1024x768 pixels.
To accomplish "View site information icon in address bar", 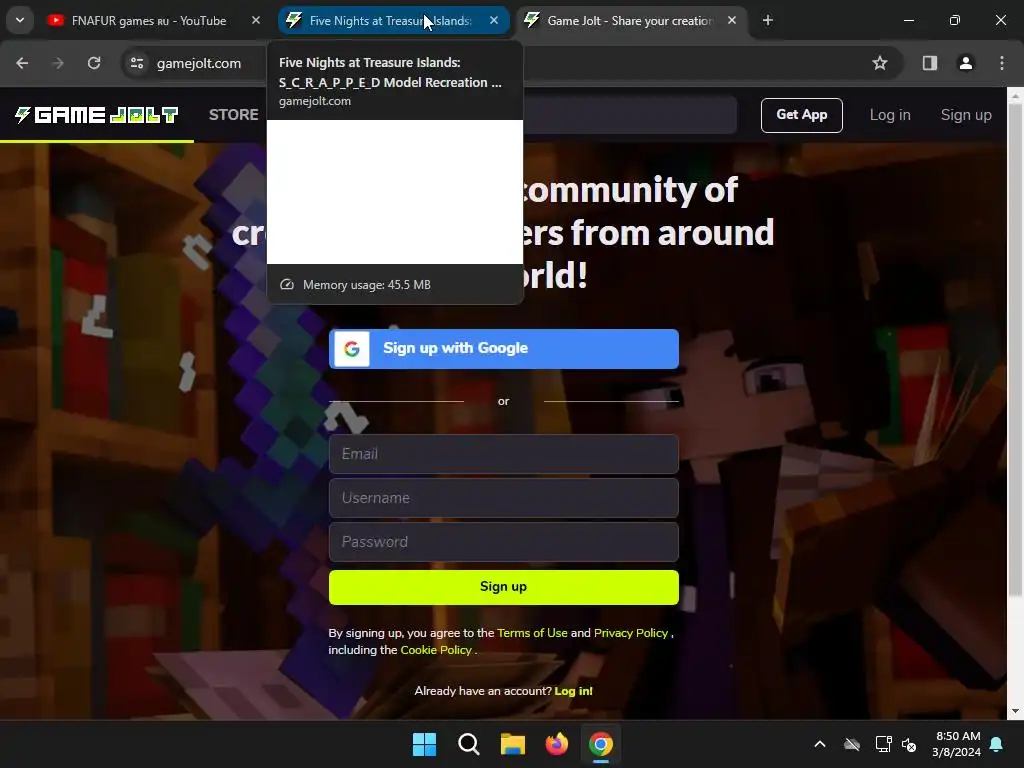I will 137,63.
